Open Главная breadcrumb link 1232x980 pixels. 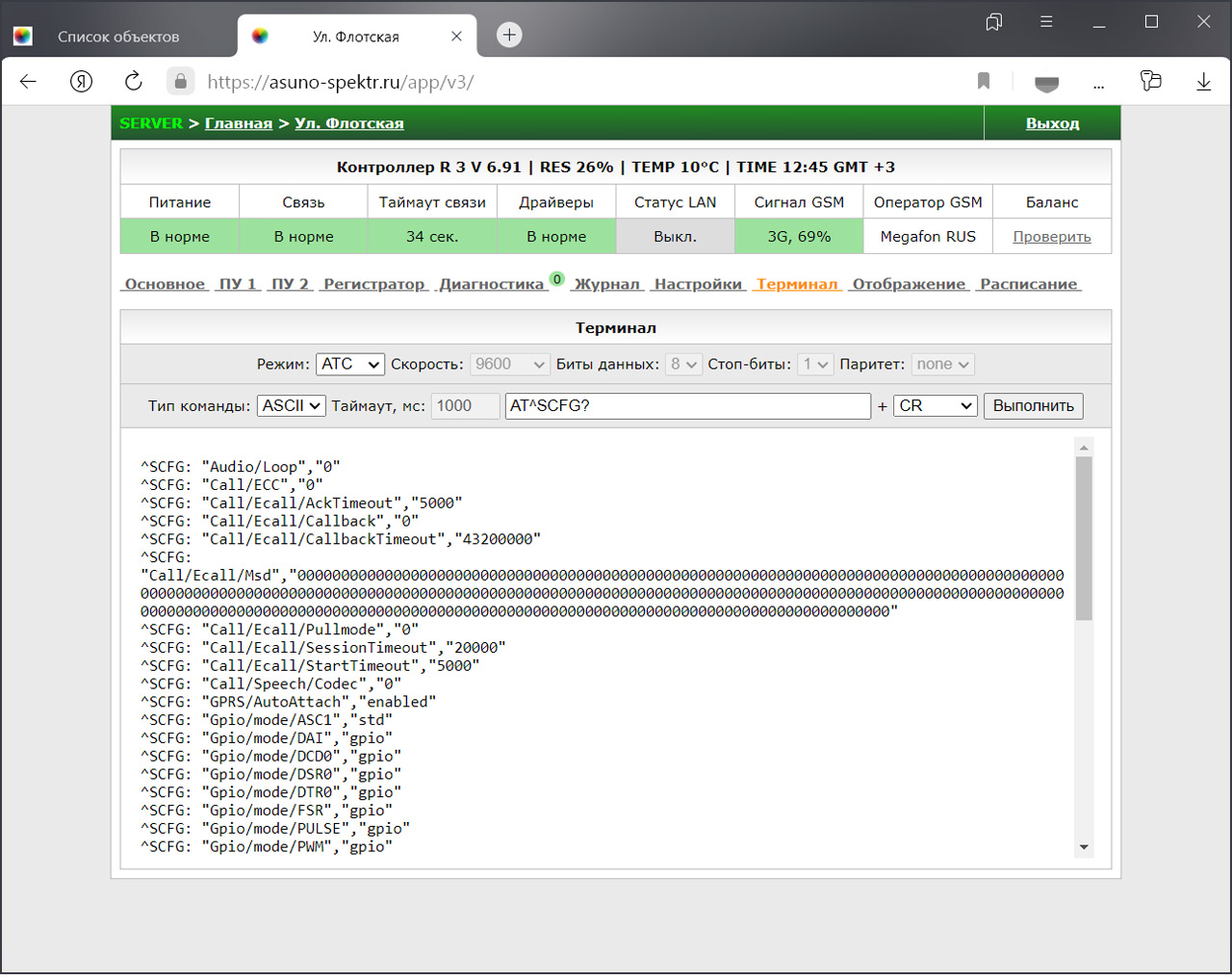coord(239,123)
